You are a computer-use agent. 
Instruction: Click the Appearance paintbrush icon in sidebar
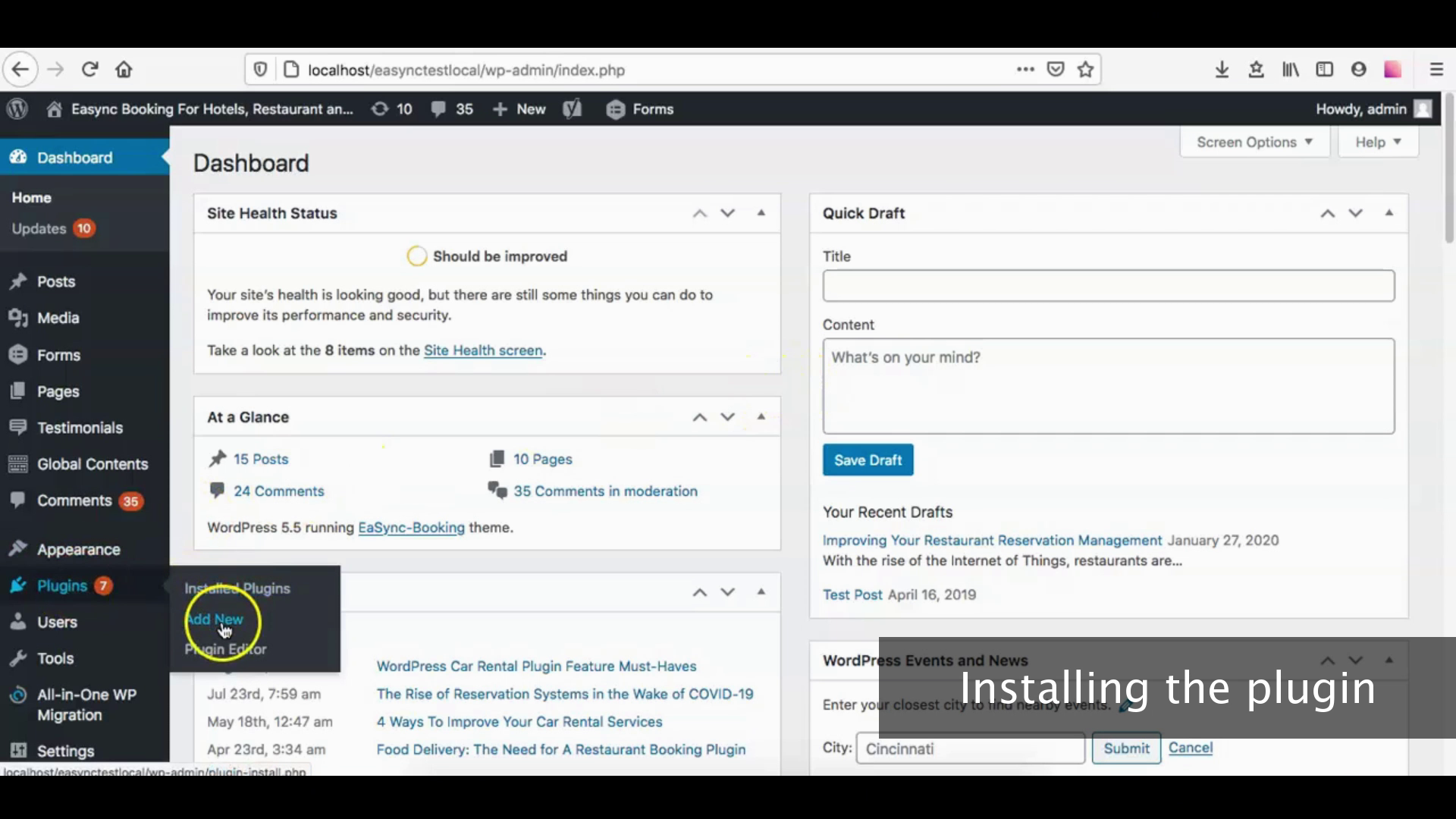coord(18,549)
